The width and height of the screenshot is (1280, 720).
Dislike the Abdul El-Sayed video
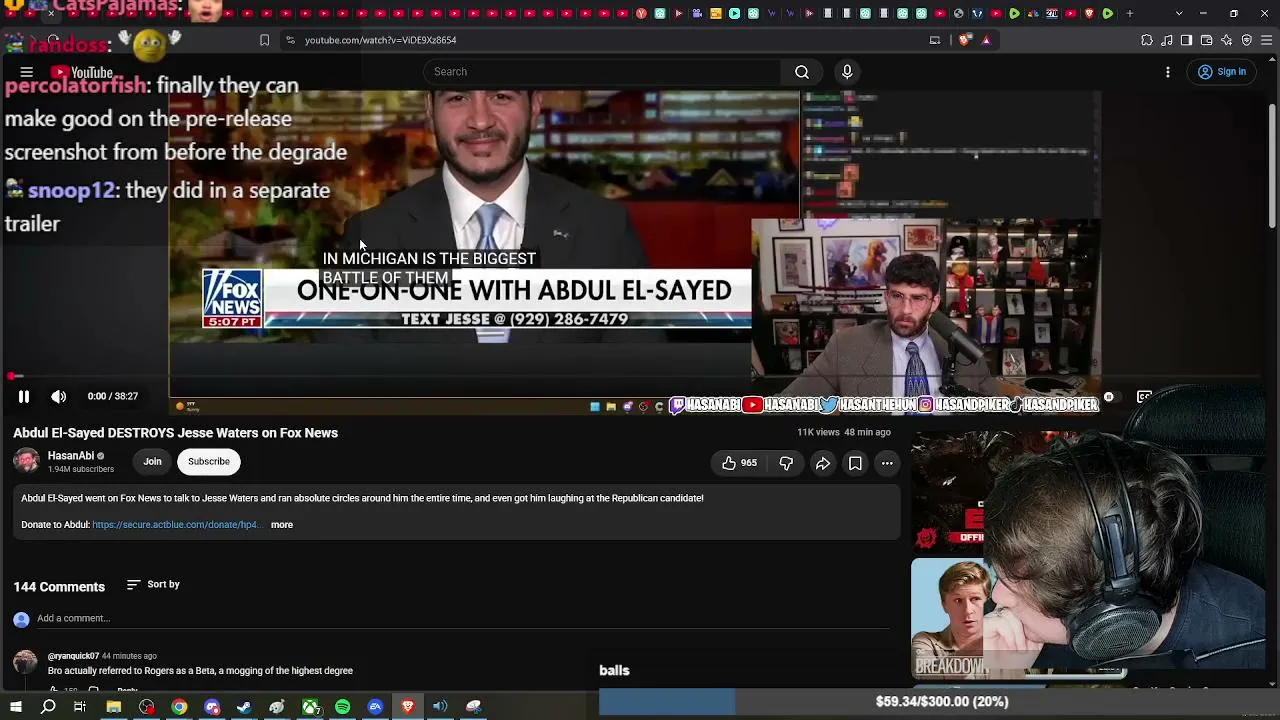(x=786, y=463)
